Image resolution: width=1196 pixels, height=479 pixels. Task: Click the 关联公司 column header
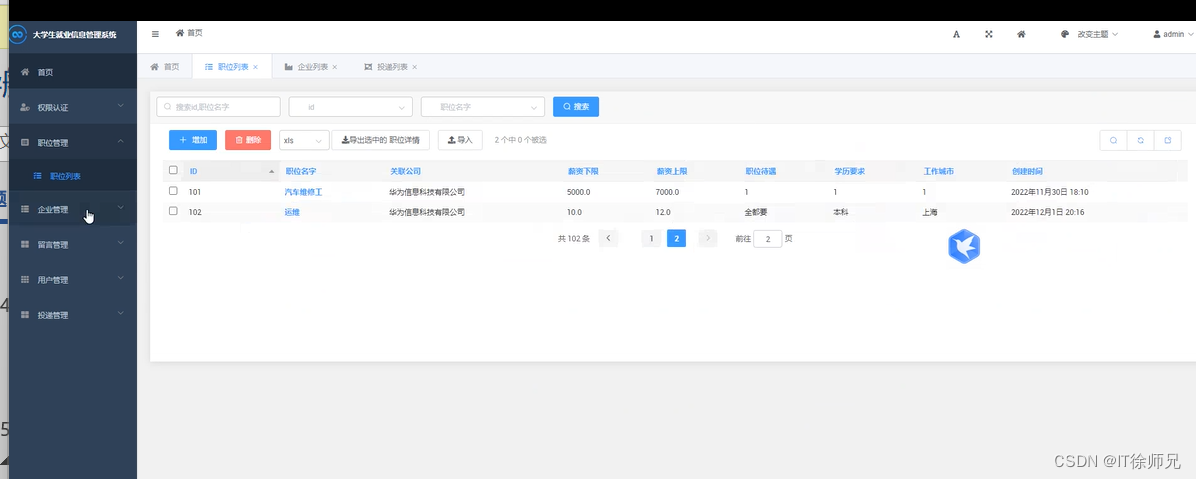coord(405,172)
